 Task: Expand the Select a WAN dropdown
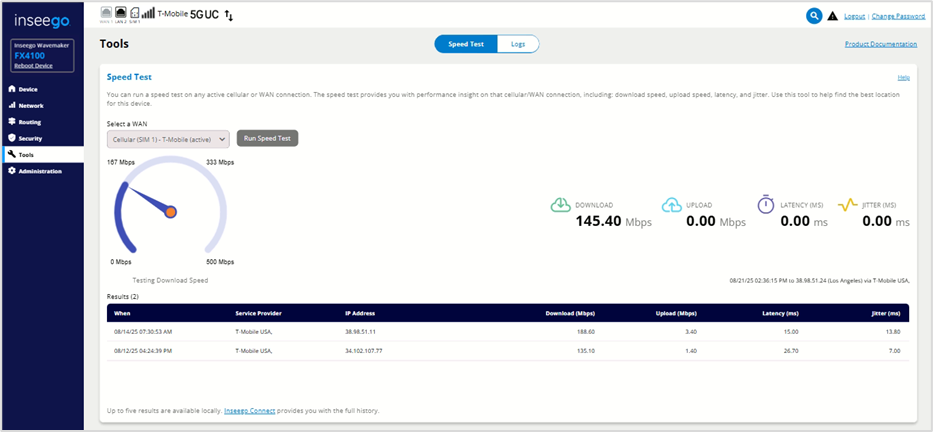click(168, 139)
